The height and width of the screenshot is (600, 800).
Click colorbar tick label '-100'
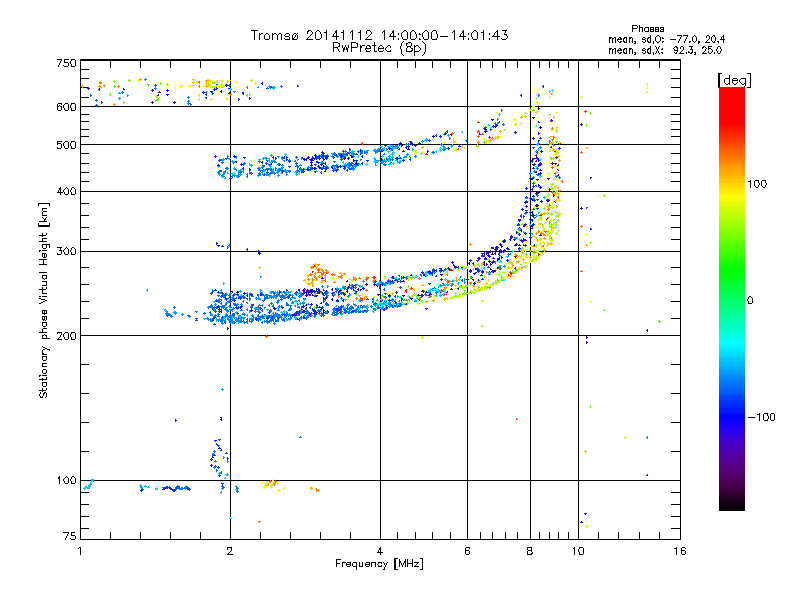coord(762,417)
